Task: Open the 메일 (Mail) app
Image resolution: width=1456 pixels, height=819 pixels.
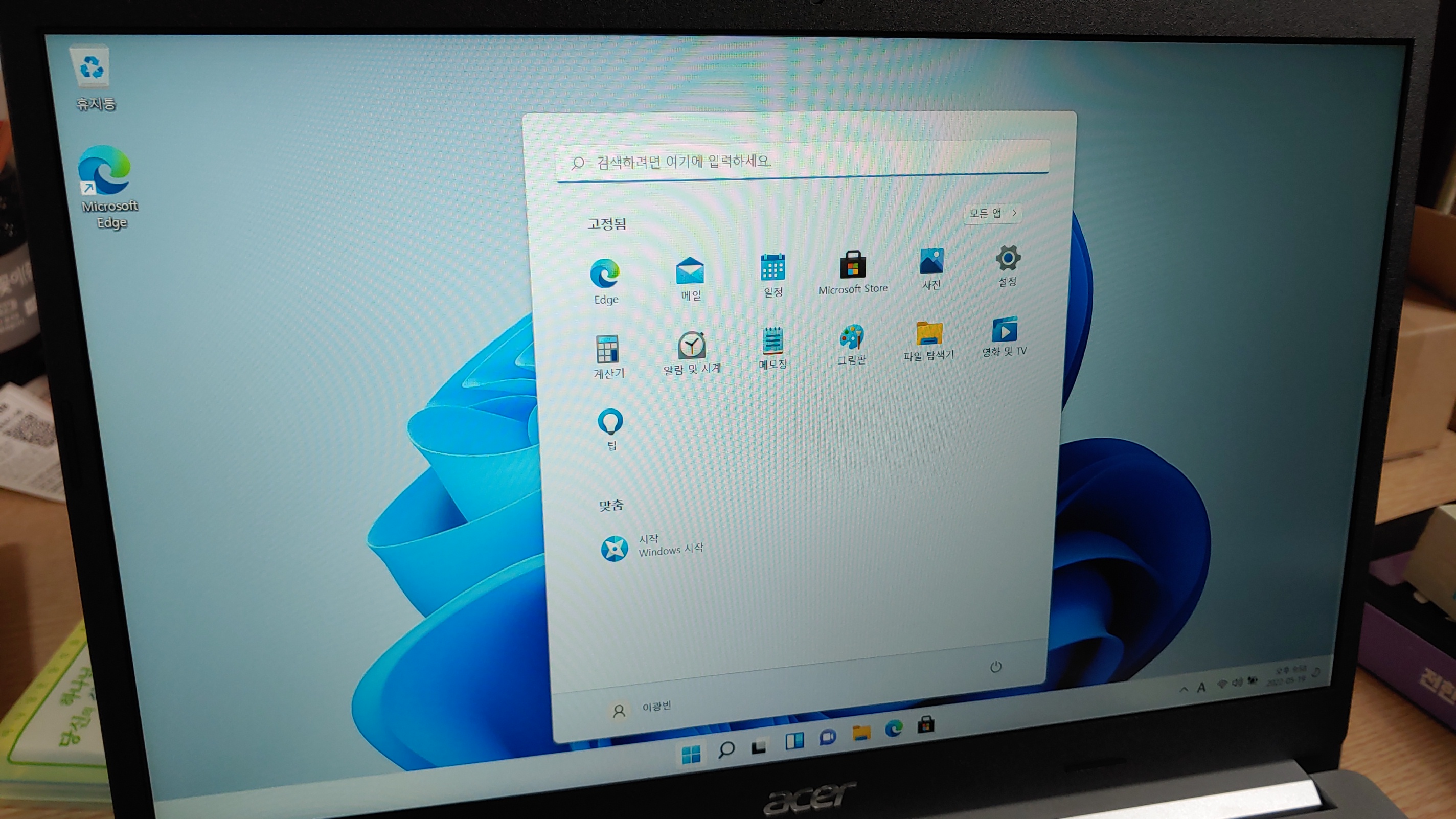Action: pos(690,279)
